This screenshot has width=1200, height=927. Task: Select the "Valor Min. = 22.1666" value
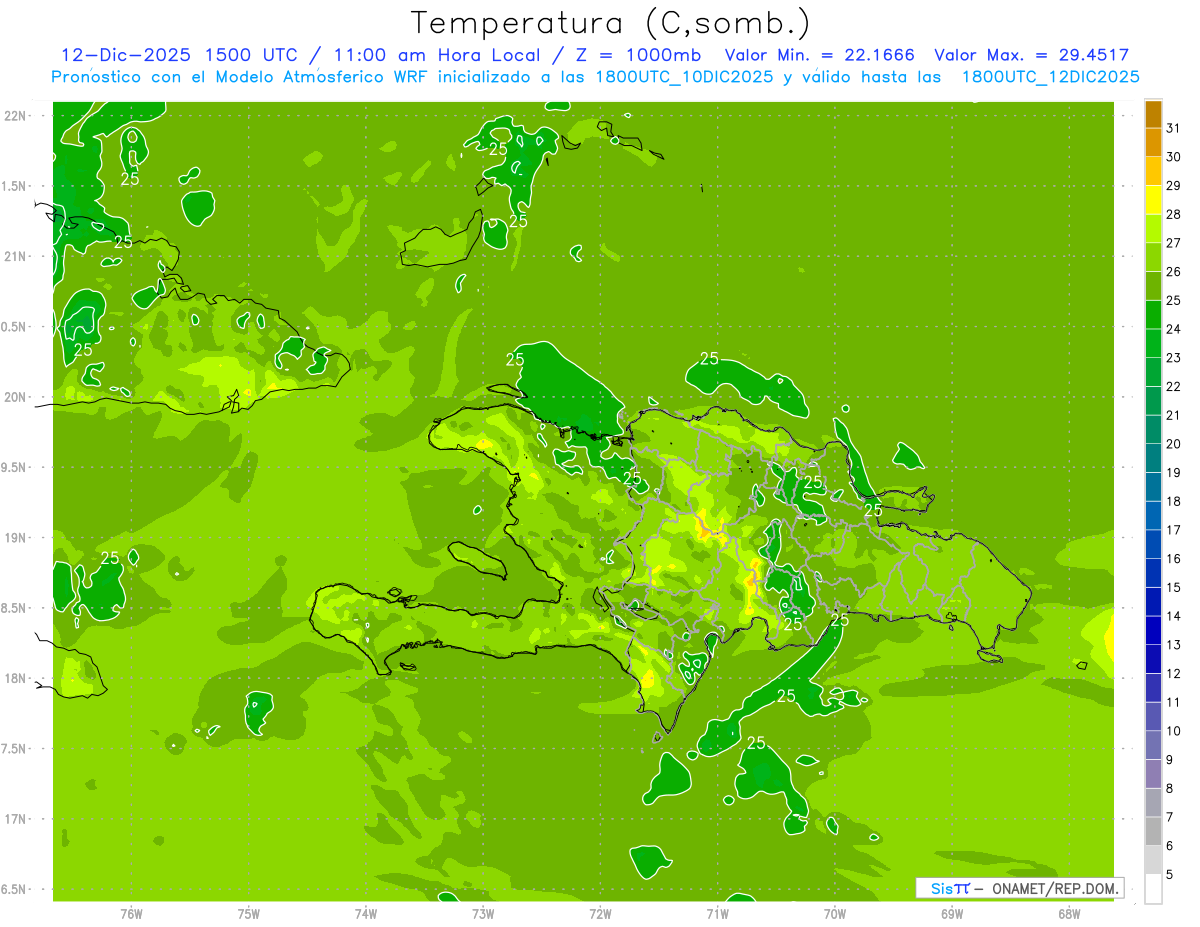[819, 55]
